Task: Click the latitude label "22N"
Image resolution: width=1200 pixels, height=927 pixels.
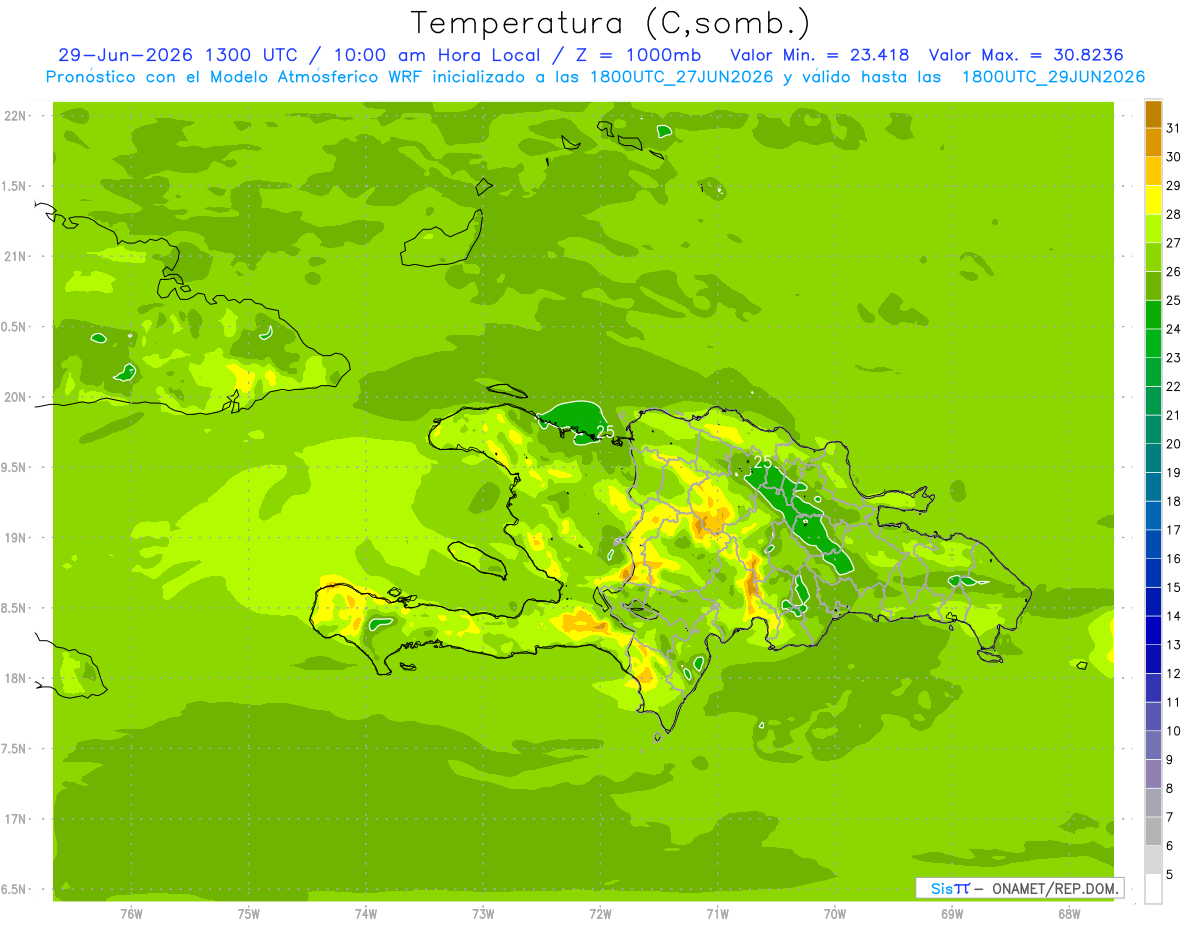Action: pos(15,116)
